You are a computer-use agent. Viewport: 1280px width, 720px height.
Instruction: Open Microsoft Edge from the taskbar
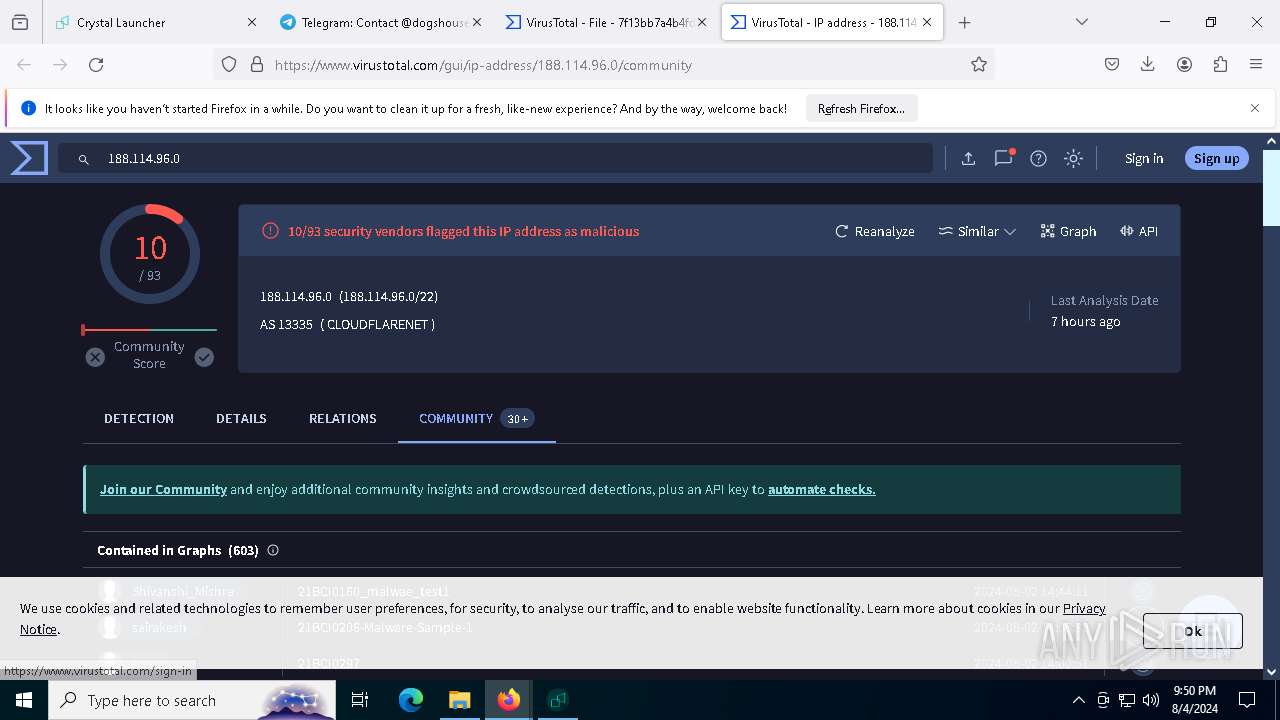(x=411, y=700)
